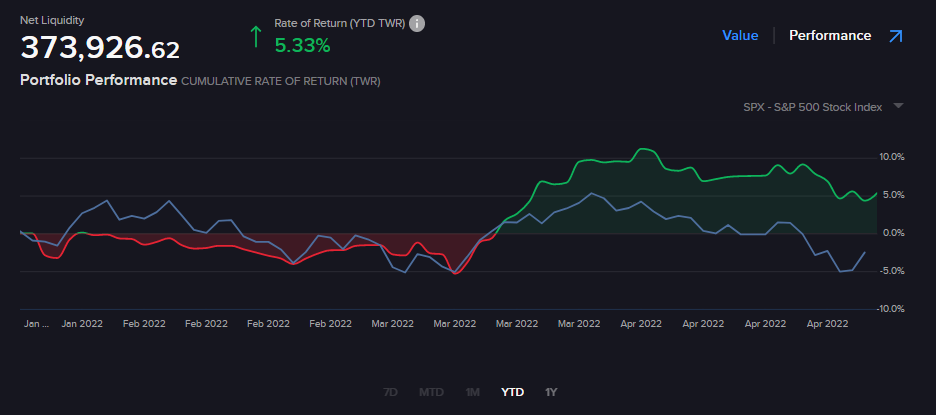
Task: Click the green up arrow return indicator
Action: coord(256,37)
